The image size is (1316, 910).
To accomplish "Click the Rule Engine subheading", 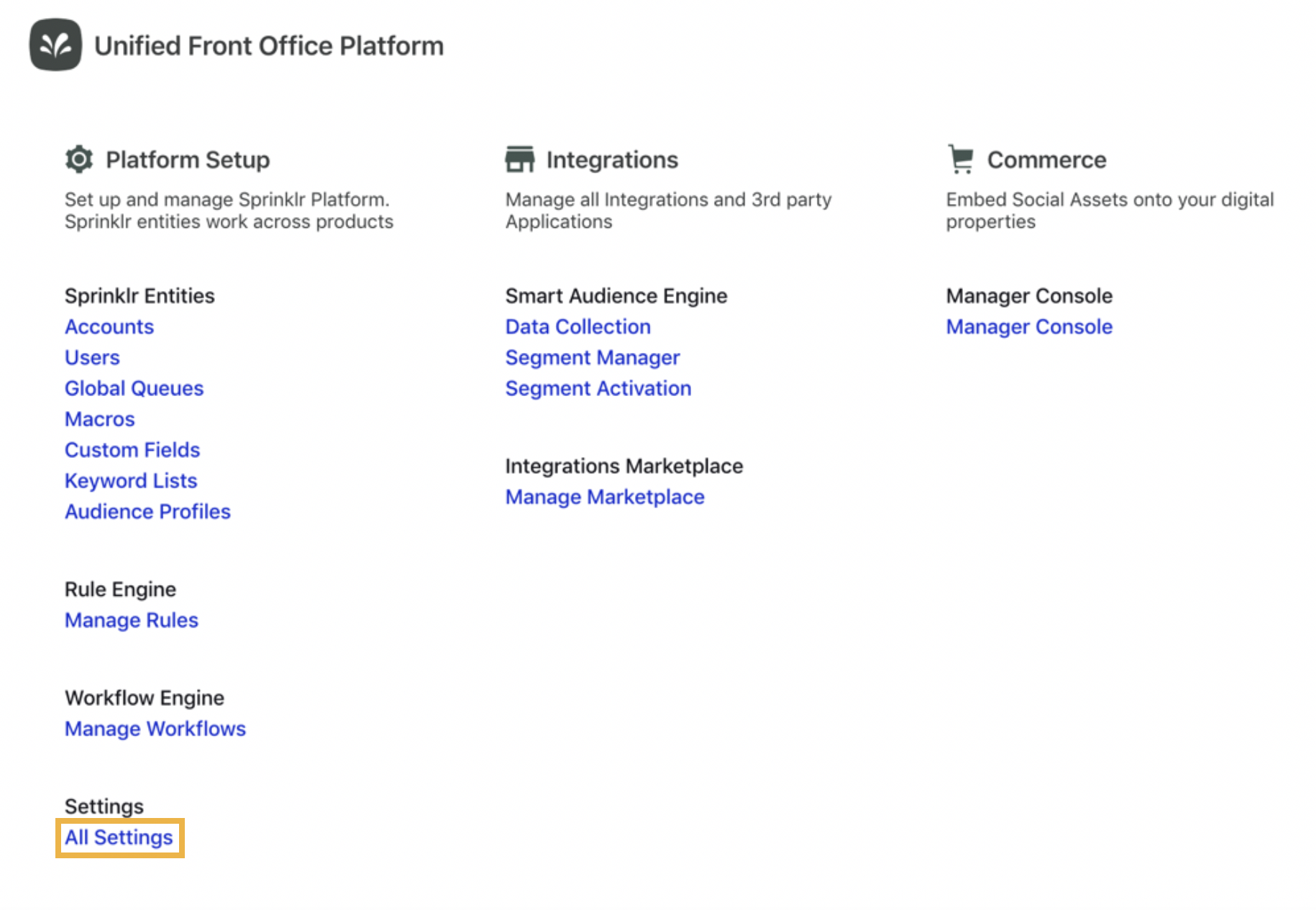I will (x=120, y=589).
